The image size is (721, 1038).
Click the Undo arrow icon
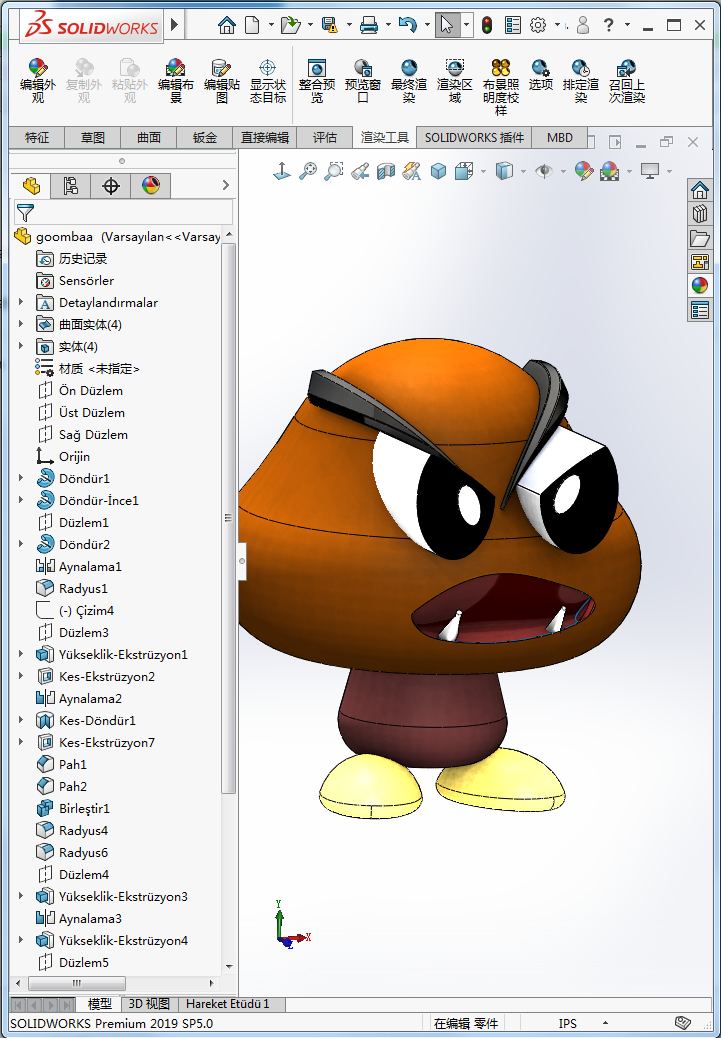(x=408, y=25)
